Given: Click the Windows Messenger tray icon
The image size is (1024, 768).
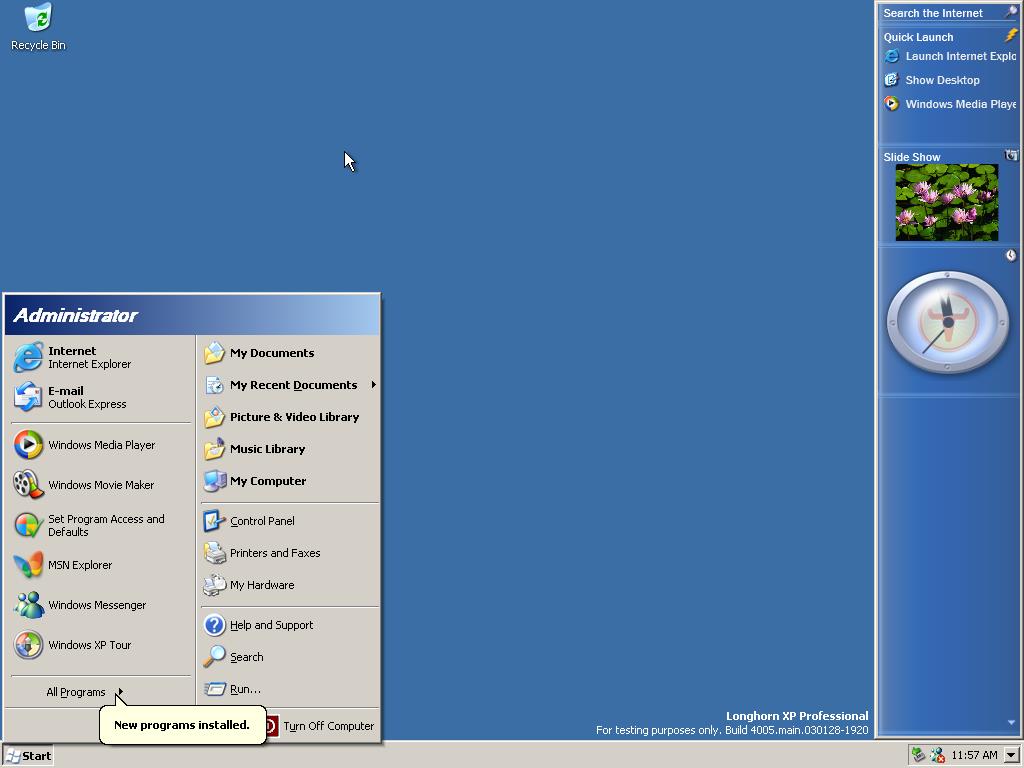Looking at the screenshot, I should [937, 755].
